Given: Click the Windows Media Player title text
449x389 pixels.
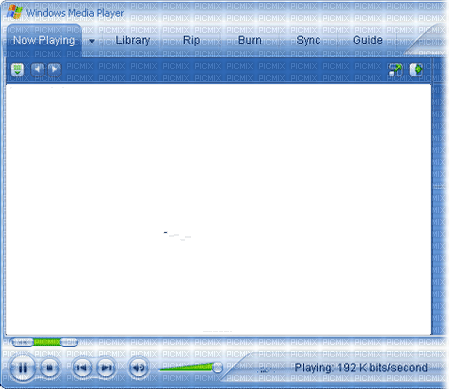Looking at the screenshot, I should click(x=75, y=13).
